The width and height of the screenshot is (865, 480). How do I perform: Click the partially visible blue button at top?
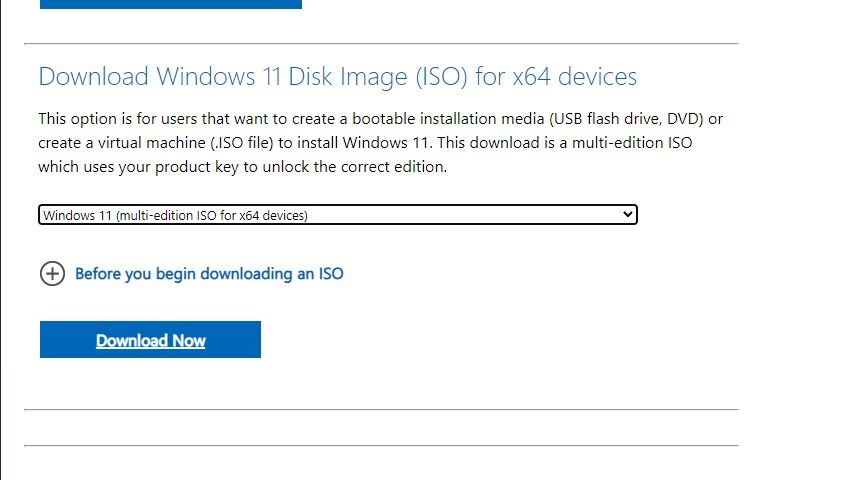[x=170, y=4]
